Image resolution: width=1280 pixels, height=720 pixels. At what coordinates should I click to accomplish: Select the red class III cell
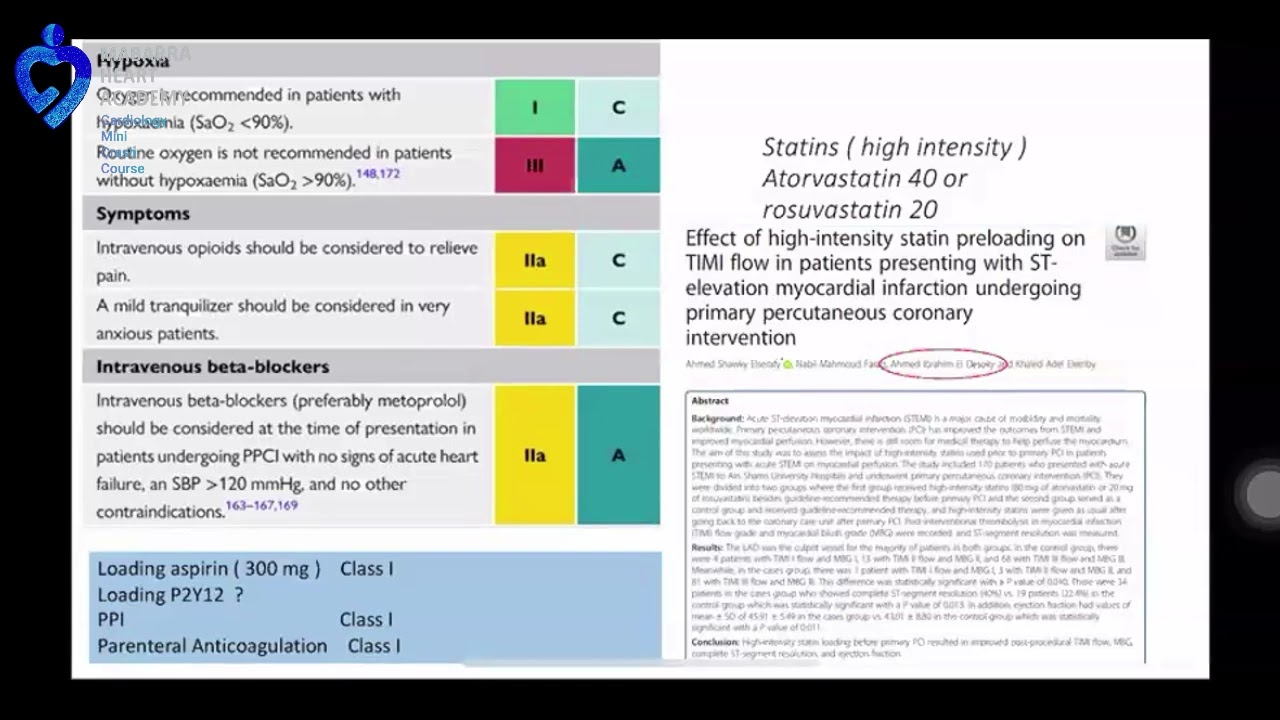pos(535,165)
